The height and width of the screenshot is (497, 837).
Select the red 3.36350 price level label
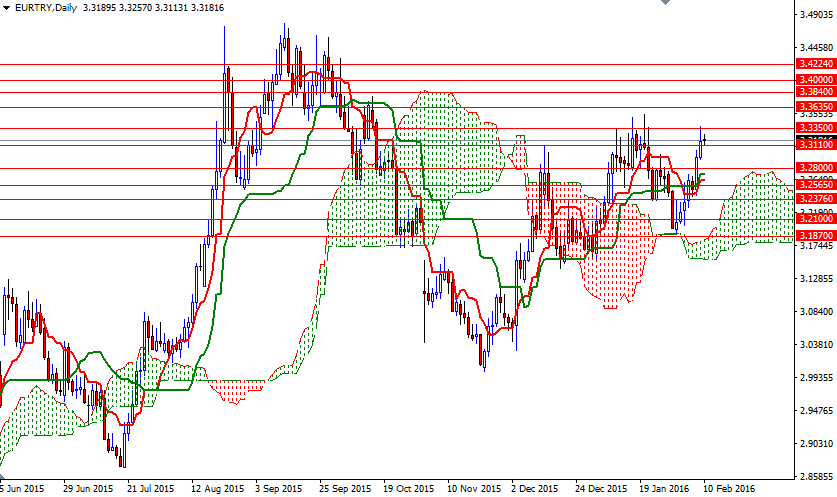(x=815, y=107)
